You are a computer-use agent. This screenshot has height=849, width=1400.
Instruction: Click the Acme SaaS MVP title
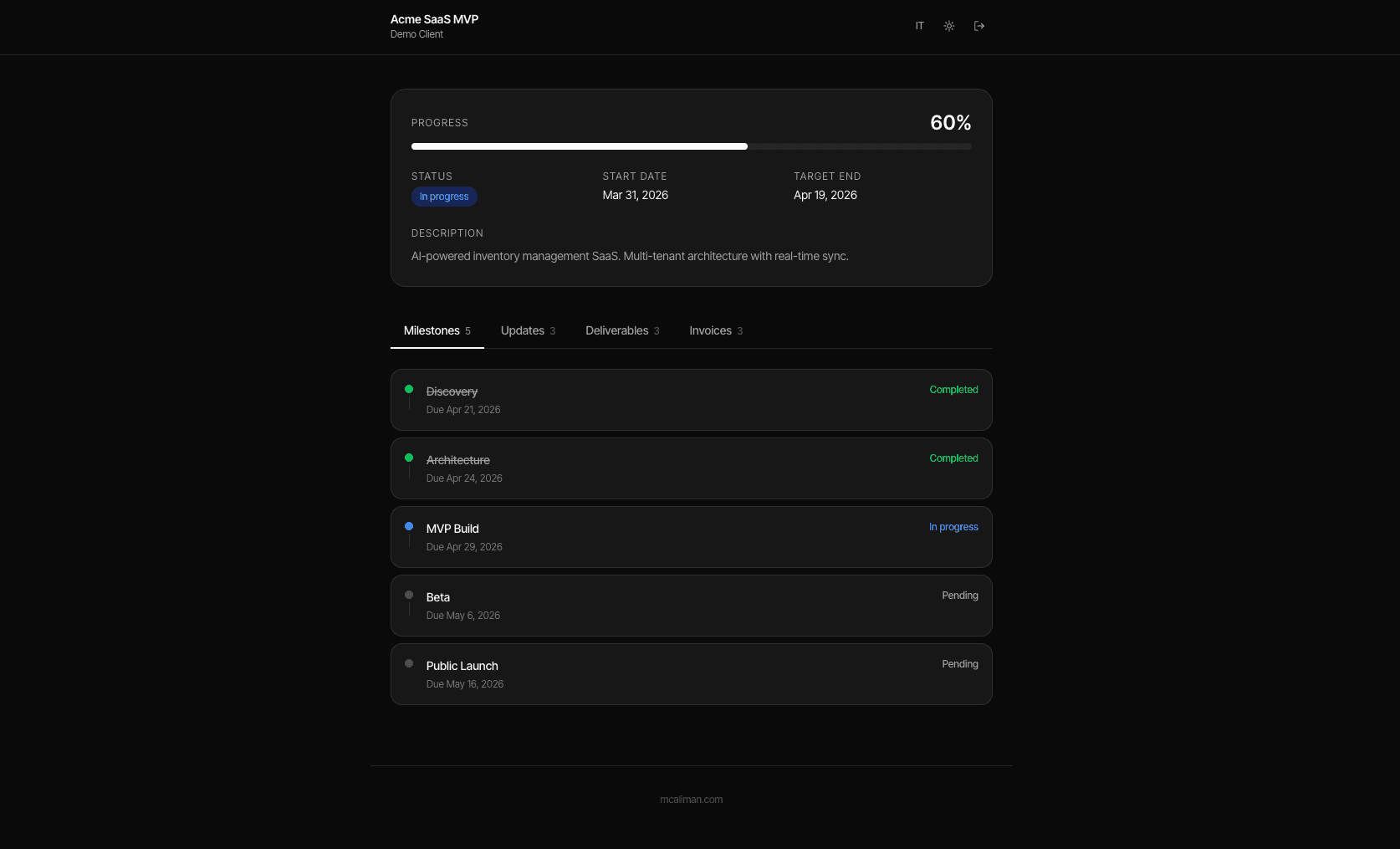point(433,18)
